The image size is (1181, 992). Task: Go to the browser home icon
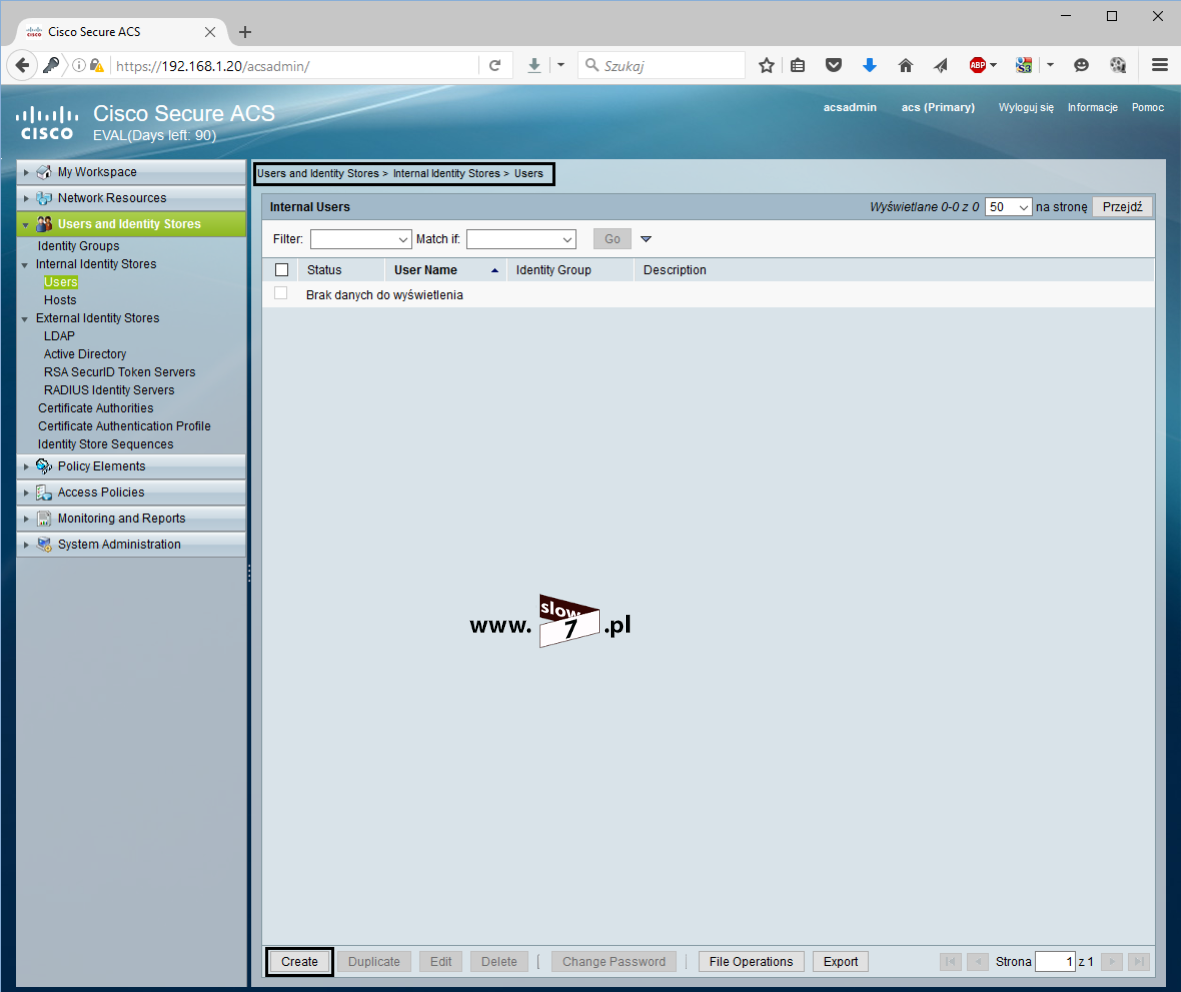point(905,66)
